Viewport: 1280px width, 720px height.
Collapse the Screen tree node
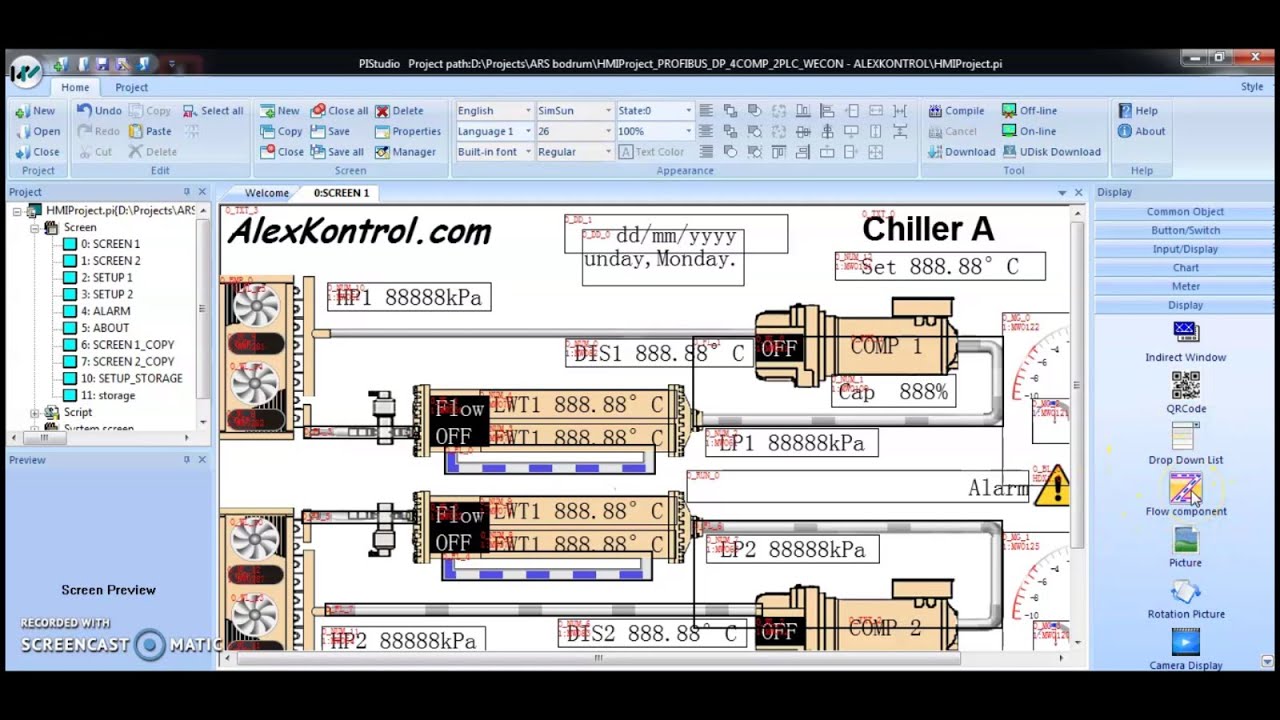pyautogui.click(x=35, y=228)
